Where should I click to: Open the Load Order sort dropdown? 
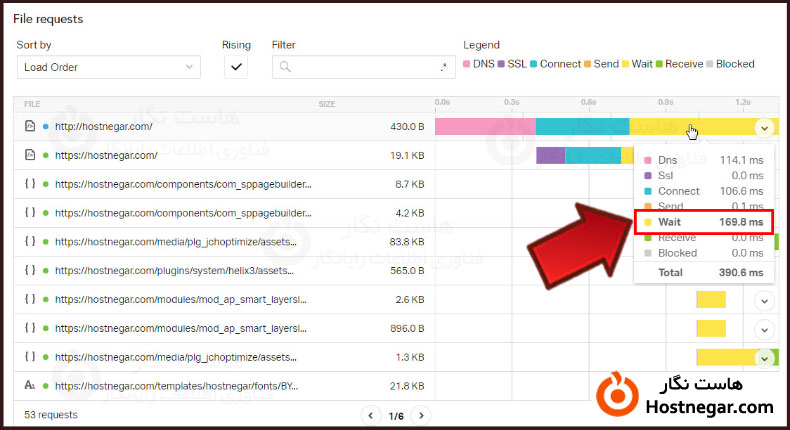tap(108, 67)
